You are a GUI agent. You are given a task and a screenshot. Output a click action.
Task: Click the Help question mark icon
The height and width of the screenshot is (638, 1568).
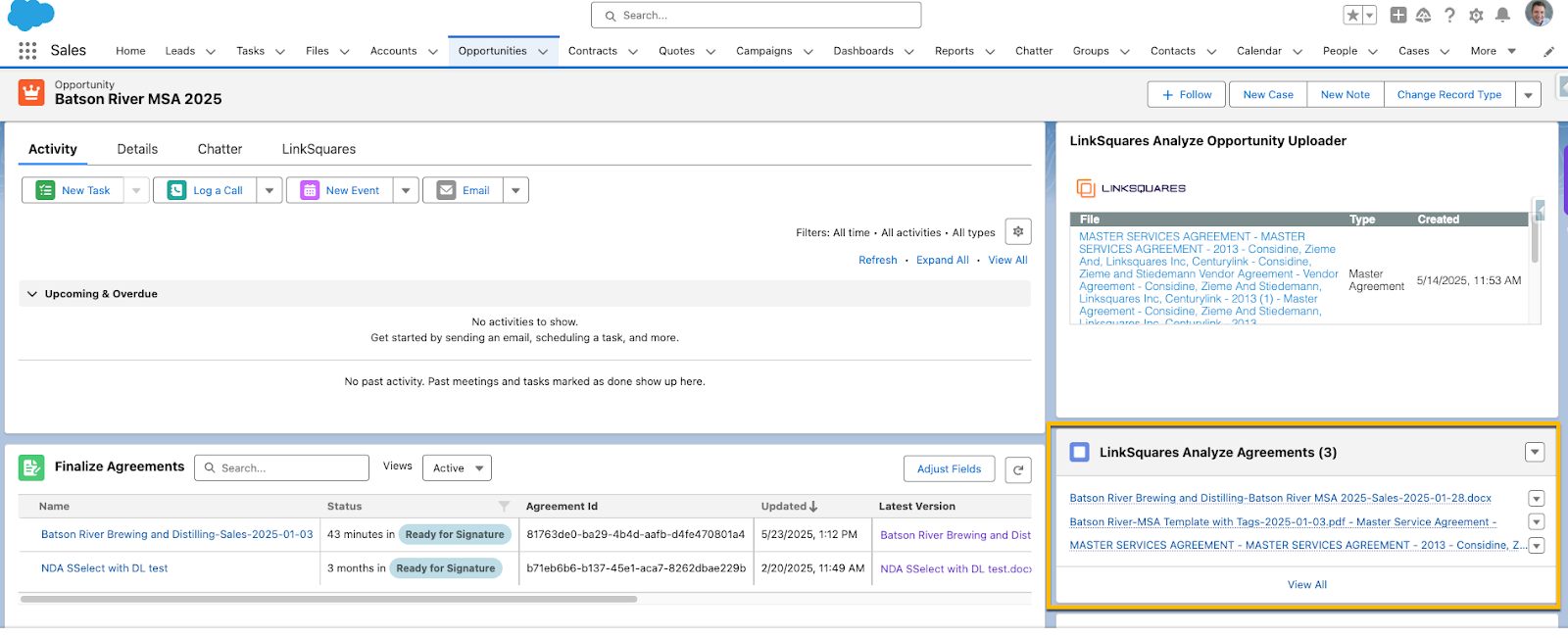(x=1449, y=15)
